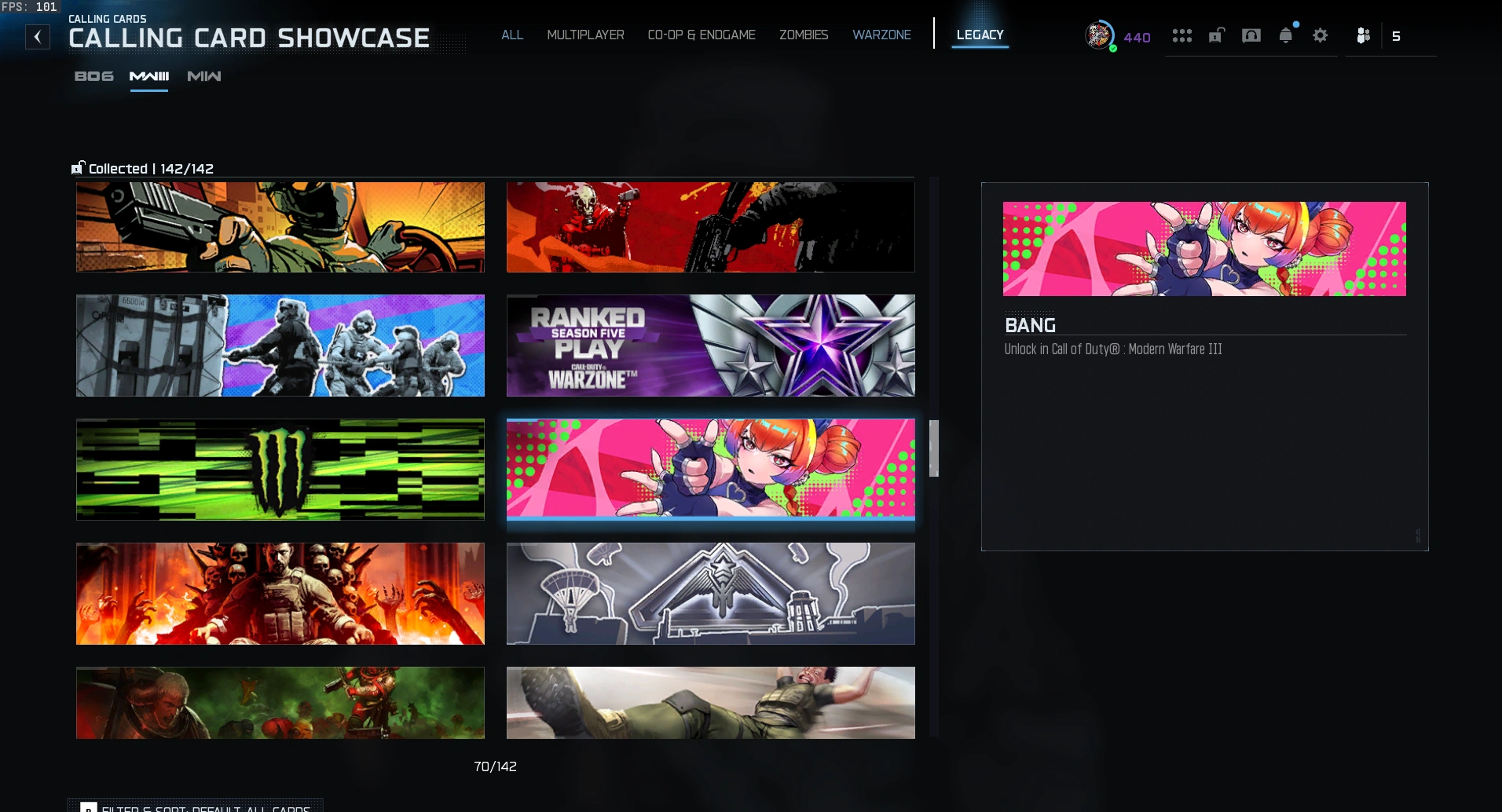Switch to the MW game filter
The height and width of the screenshot is (812, 1502).
point(204,76)
